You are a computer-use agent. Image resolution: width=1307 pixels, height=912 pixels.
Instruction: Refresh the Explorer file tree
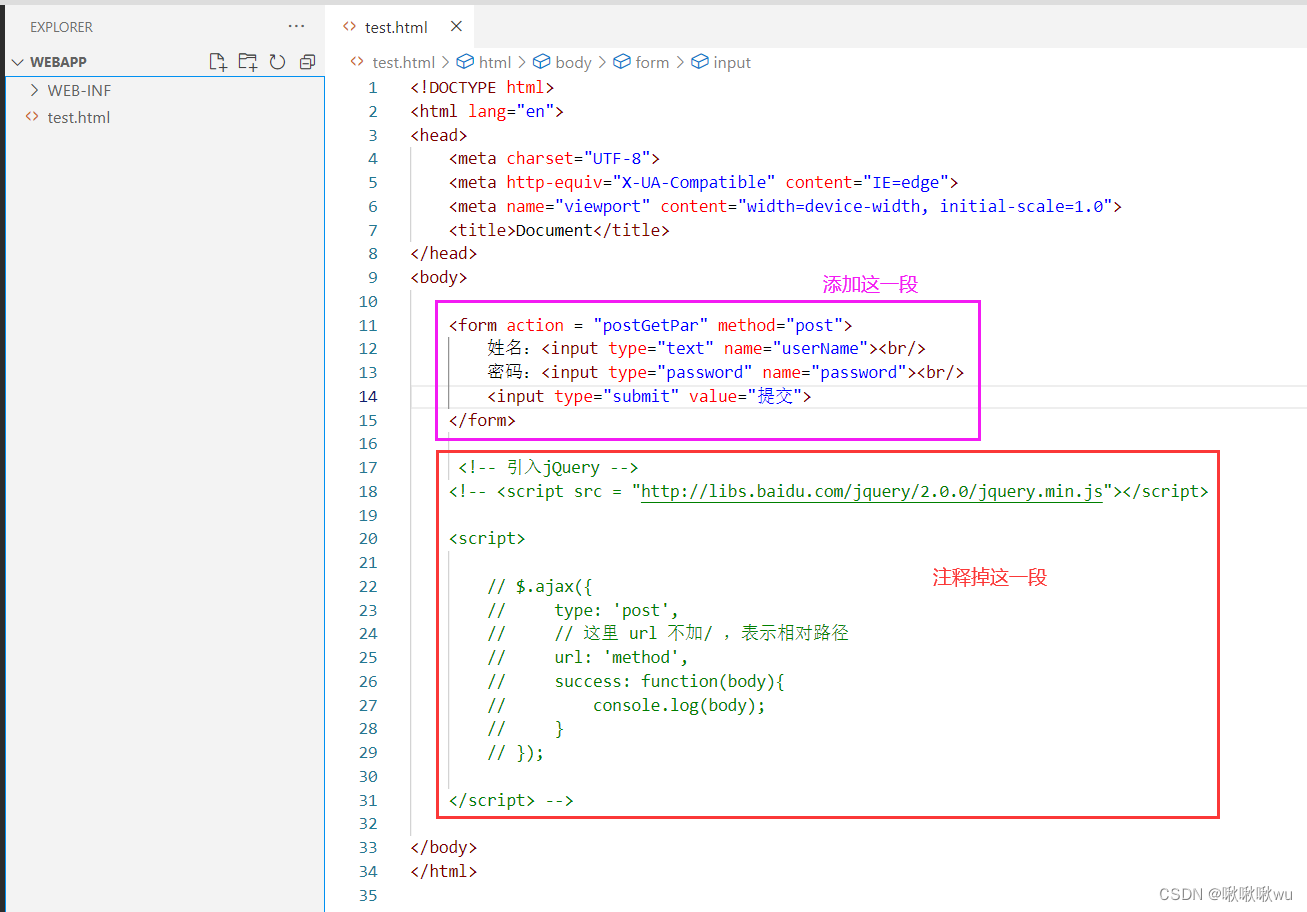(x=277, y=62)
